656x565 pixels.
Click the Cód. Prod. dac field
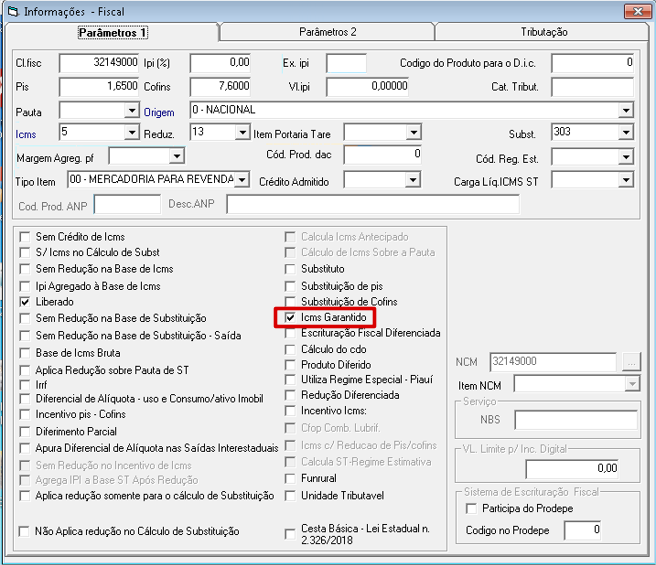(x=382, y=154)
